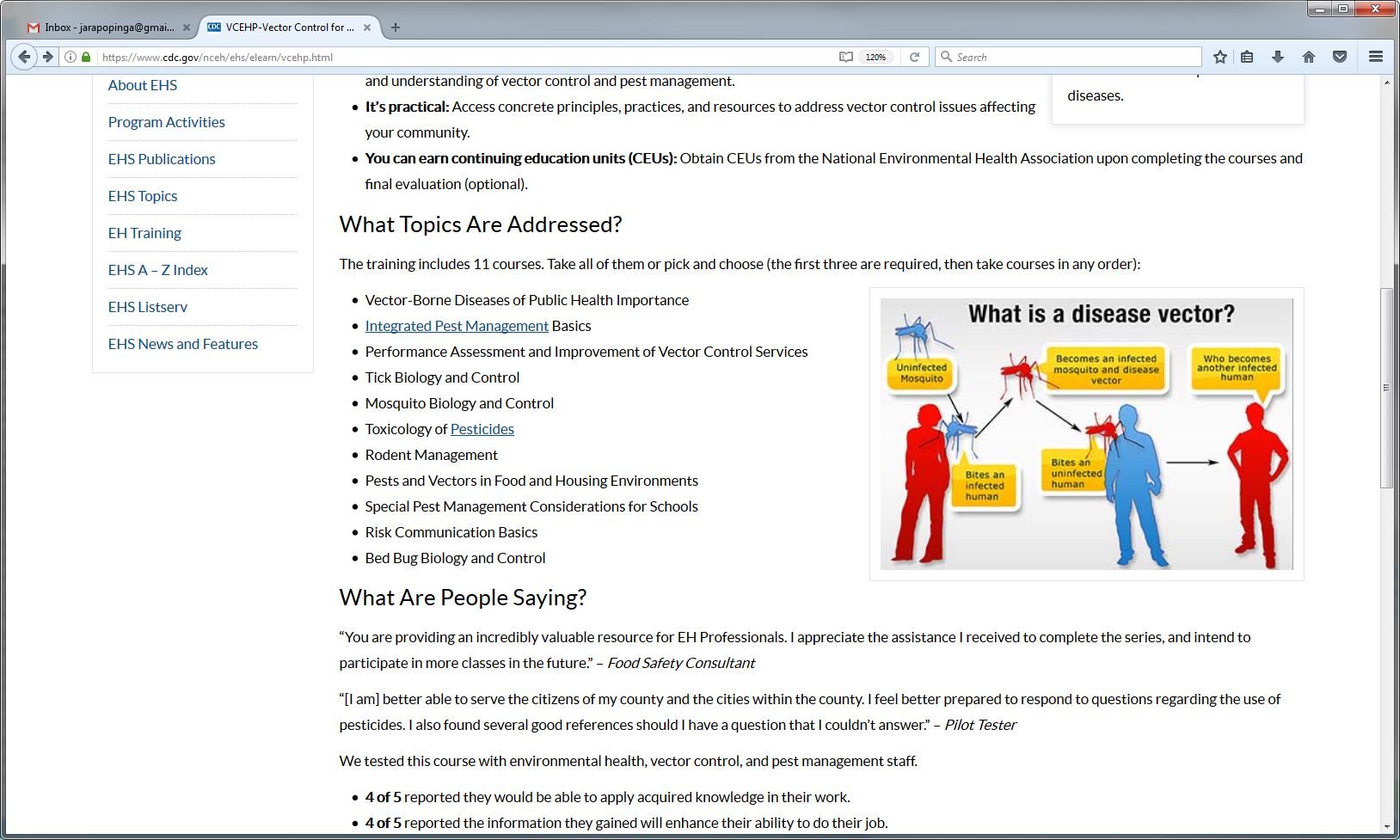
Task: Click the vertical scrollbar thumb
Action: [x=1386, y=388]
